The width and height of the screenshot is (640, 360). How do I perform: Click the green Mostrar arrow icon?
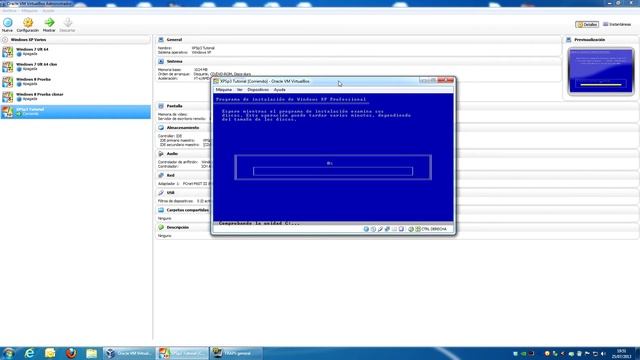pos(49,22)
